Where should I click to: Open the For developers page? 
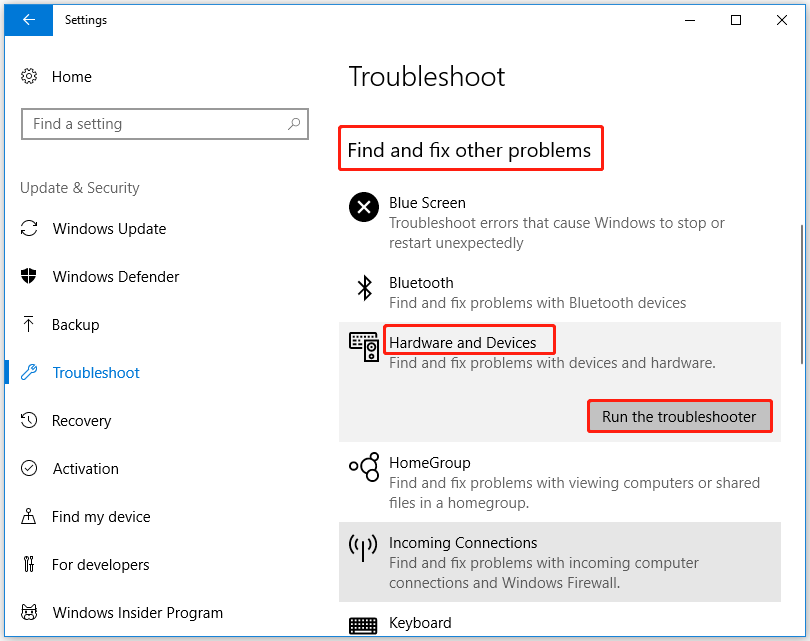coord(101,565)
